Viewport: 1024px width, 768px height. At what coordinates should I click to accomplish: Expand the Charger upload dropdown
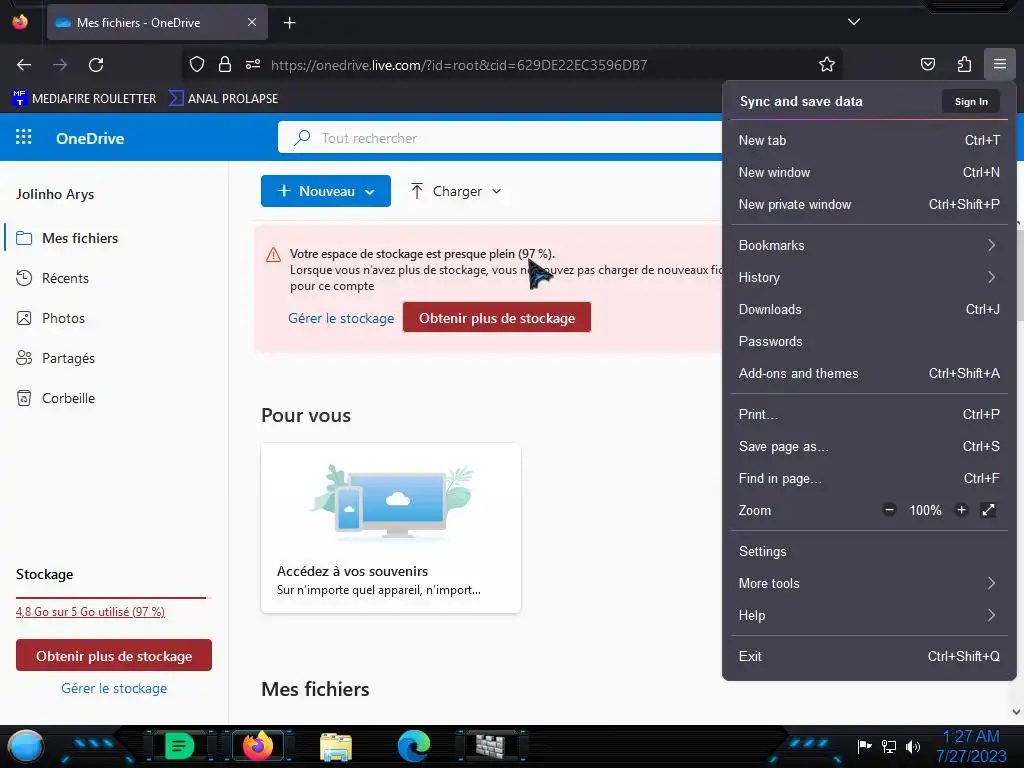456,191
